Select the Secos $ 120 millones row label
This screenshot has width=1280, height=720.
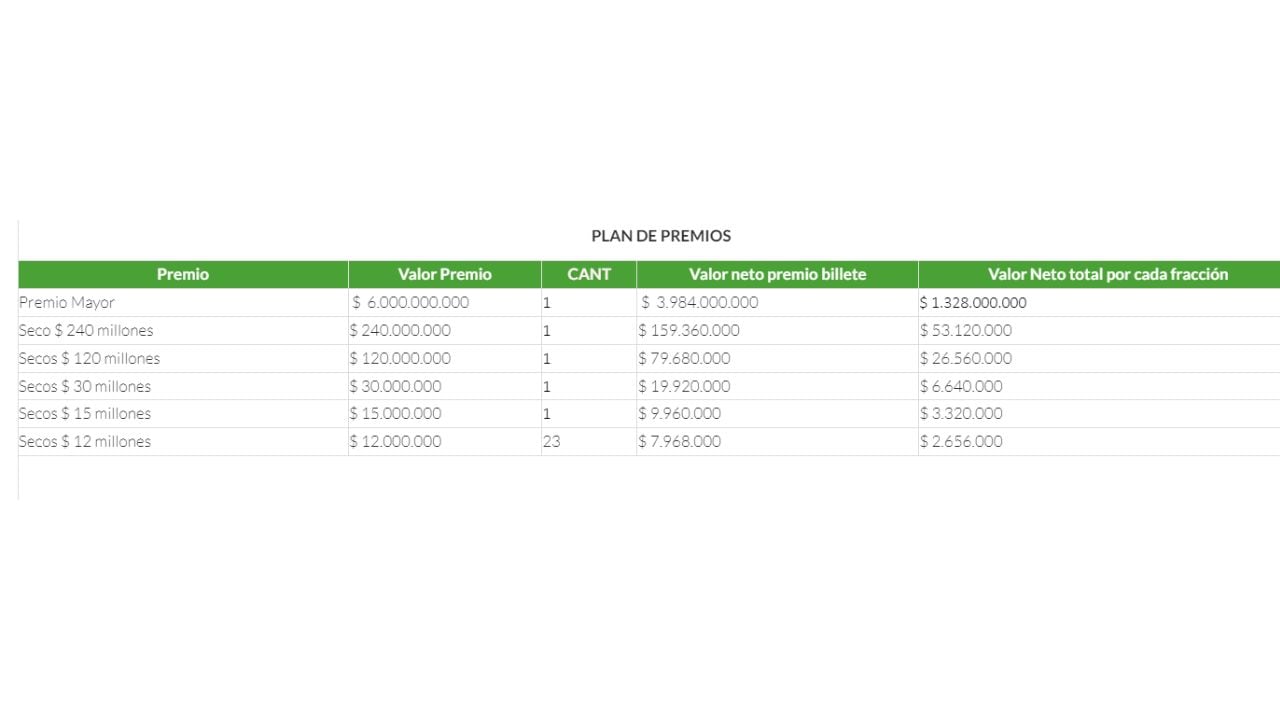click(x=89, y=358)
